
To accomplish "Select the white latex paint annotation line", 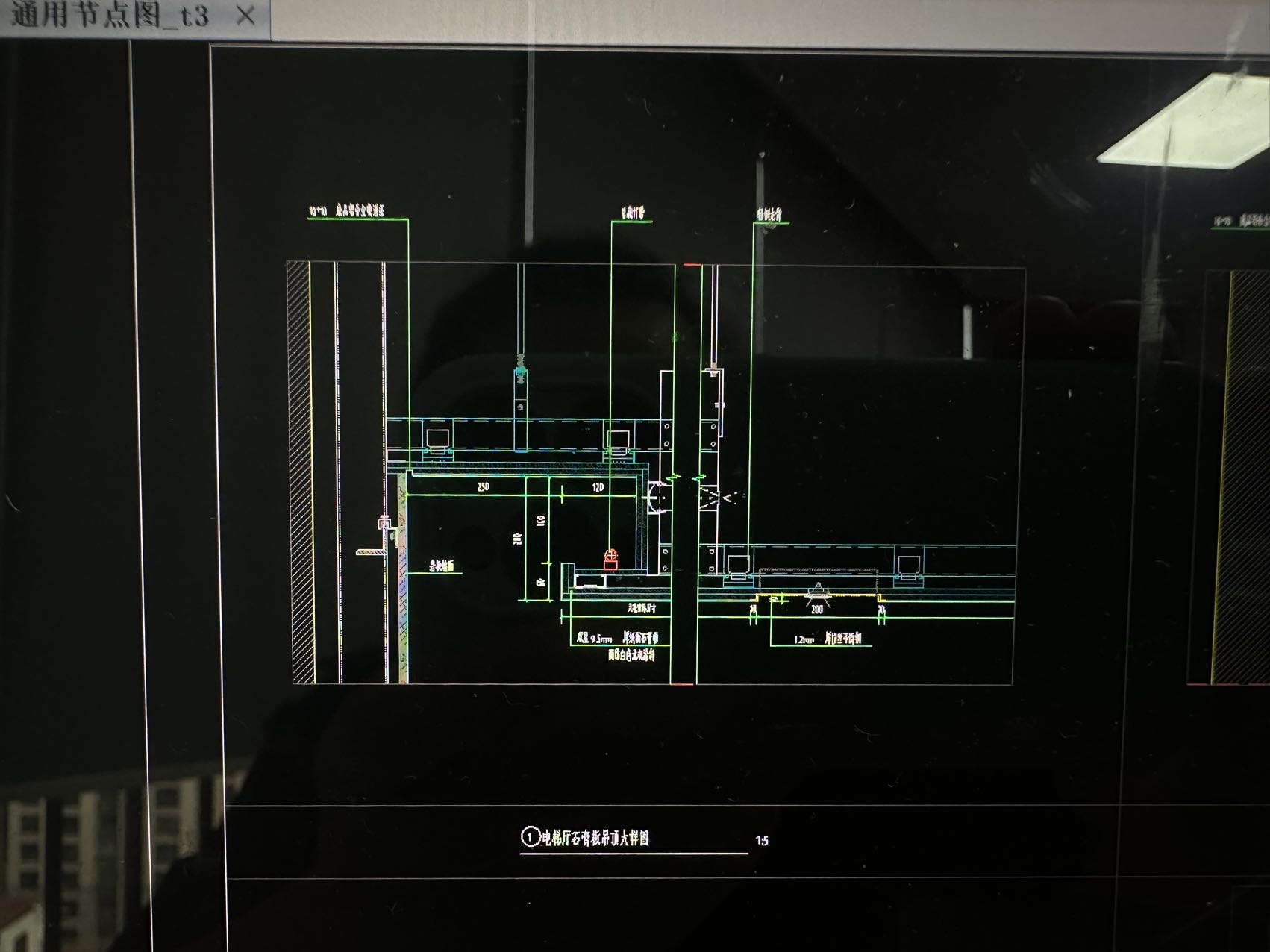I will [x=631, y=656].
